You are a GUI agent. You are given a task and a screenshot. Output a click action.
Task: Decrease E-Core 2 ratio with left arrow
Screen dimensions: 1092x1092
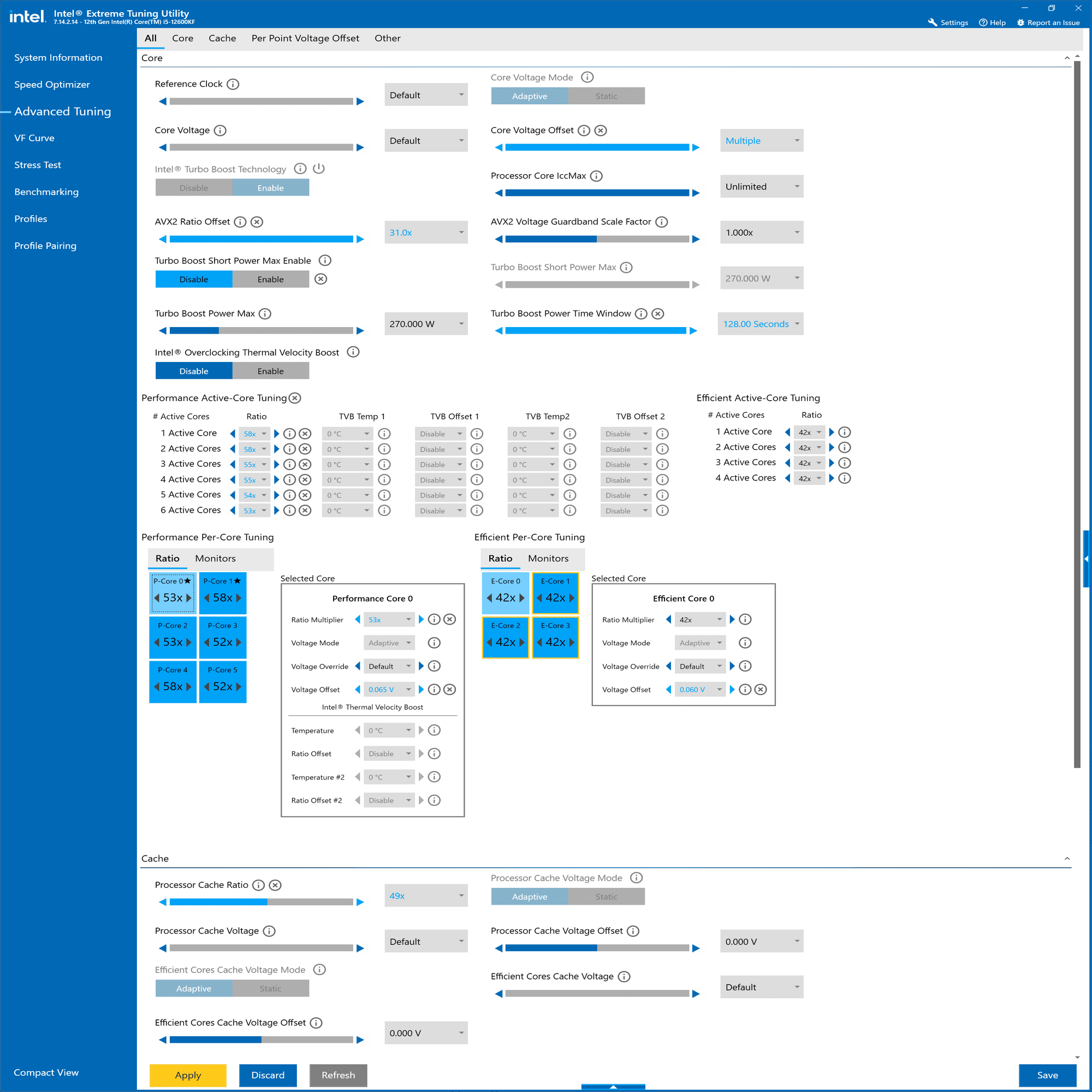489,642
